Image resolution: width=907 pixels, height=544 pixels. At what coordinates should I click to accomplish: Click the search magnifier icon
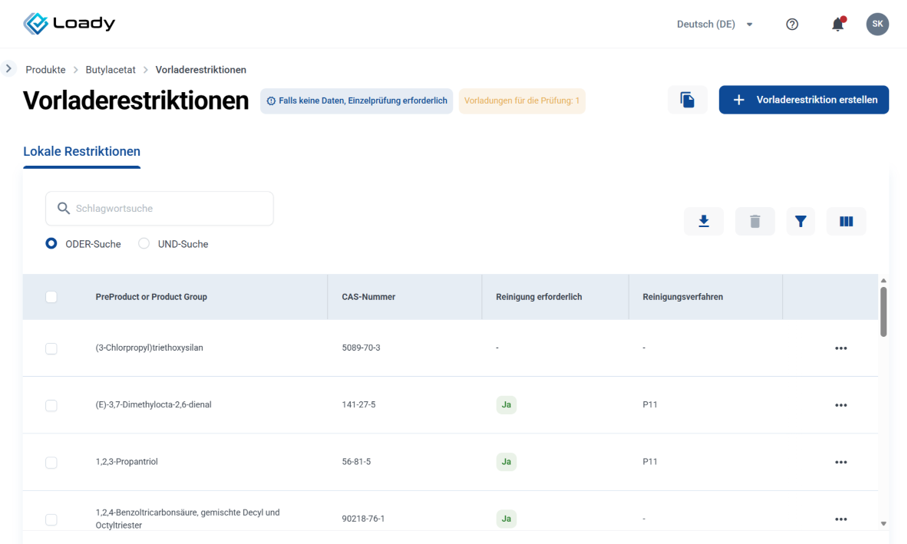pyautogui.click(x=64, y=208)
